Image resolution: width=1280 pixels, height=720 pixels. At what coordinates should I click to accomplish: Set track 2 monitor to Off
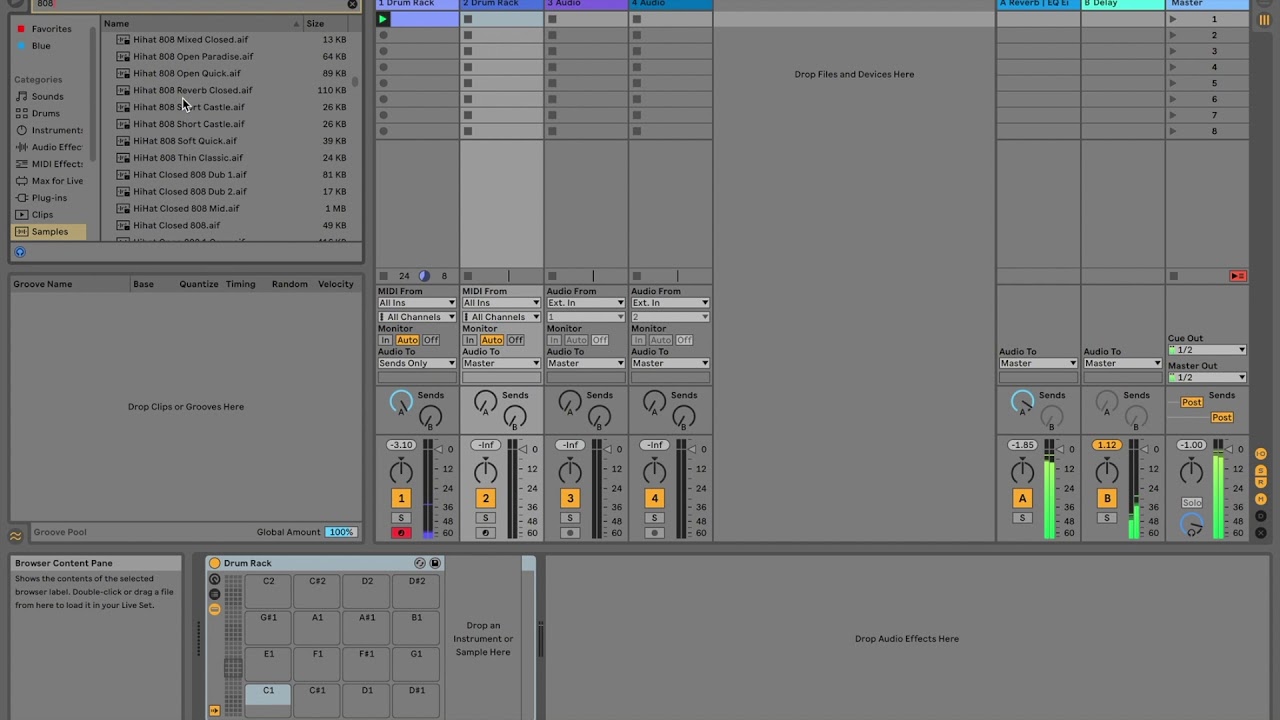point(515,340)
